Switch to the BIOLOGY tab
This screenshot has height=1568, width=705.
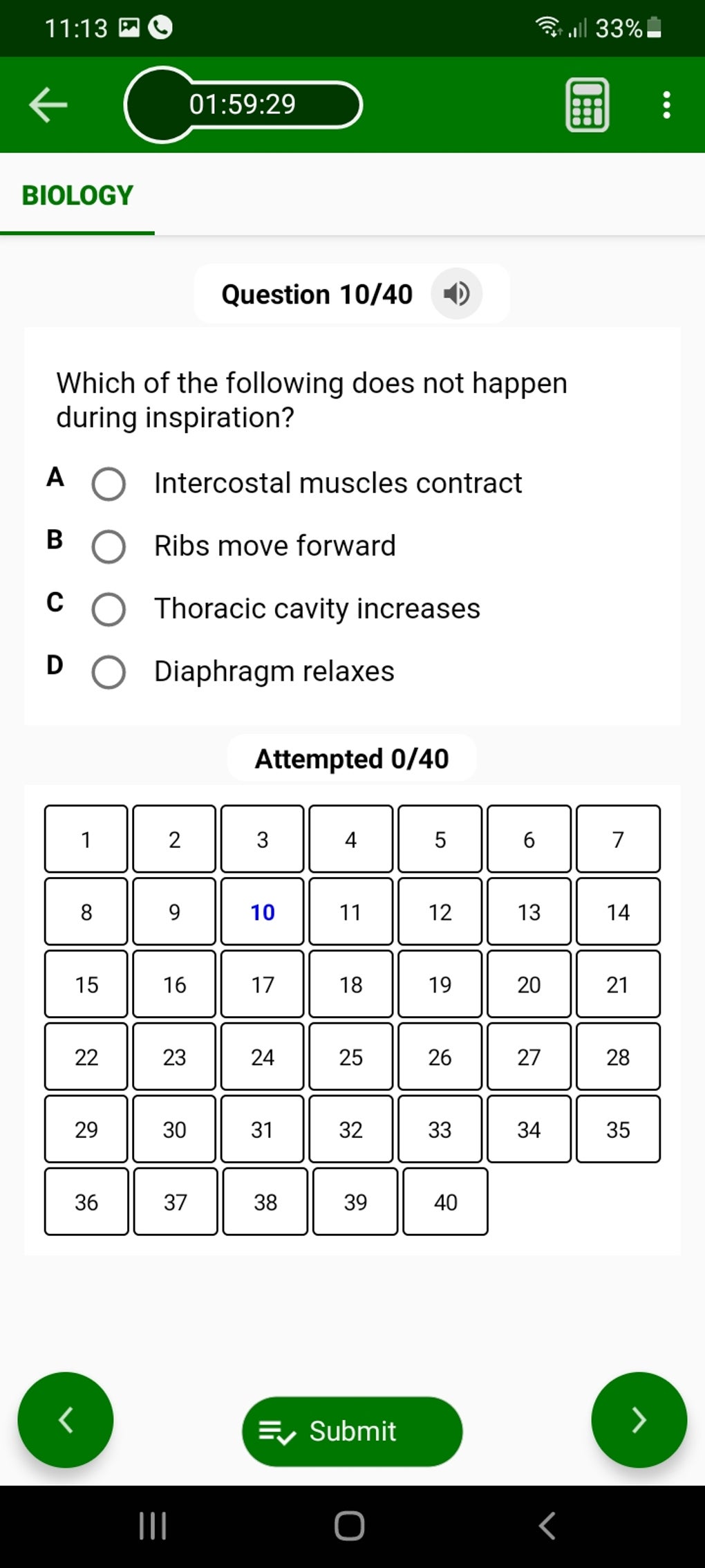pos(77,196)
